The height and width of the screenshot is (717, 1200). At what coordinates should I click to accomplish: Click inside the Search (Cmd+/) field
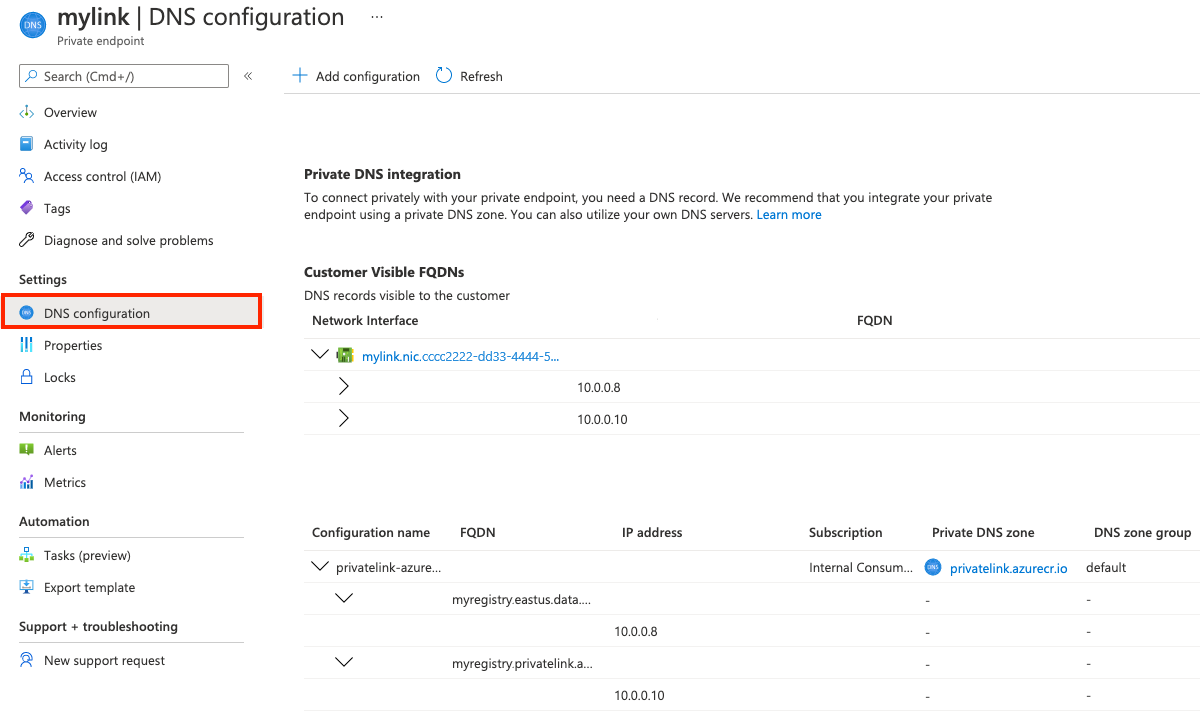(x=123, y=76)
